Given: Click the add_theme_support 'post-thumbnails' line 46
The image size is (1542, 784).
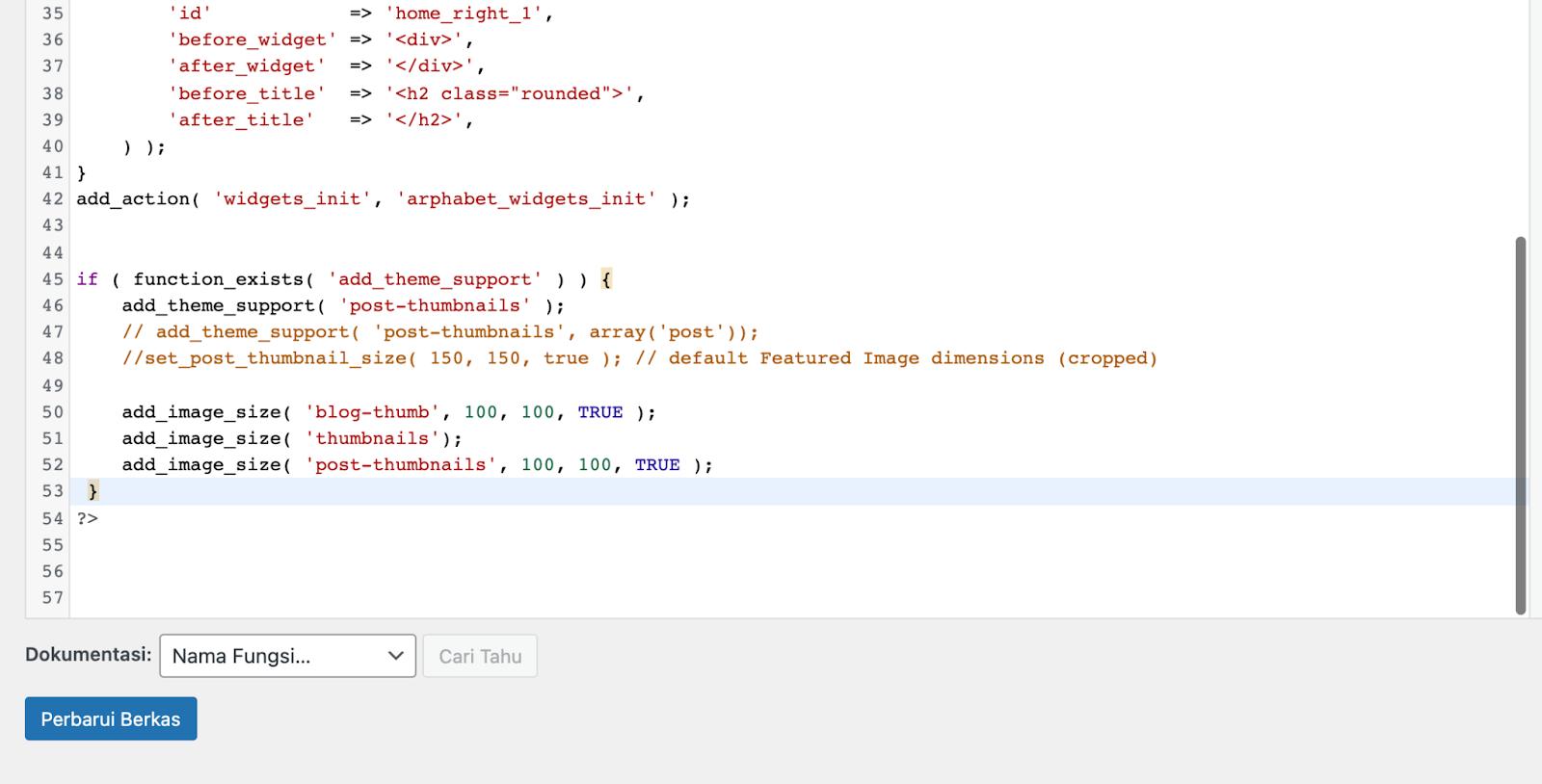Looking at the screenshot, I should pyautogui.click(x=343, y=305).
